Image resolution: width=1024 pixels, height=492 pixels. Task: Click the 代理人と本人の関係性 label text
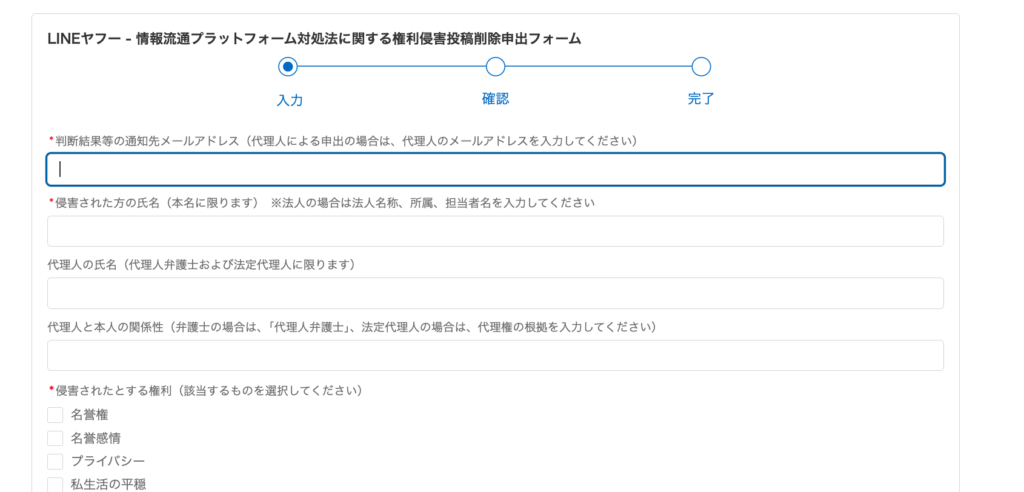point(352,326)
